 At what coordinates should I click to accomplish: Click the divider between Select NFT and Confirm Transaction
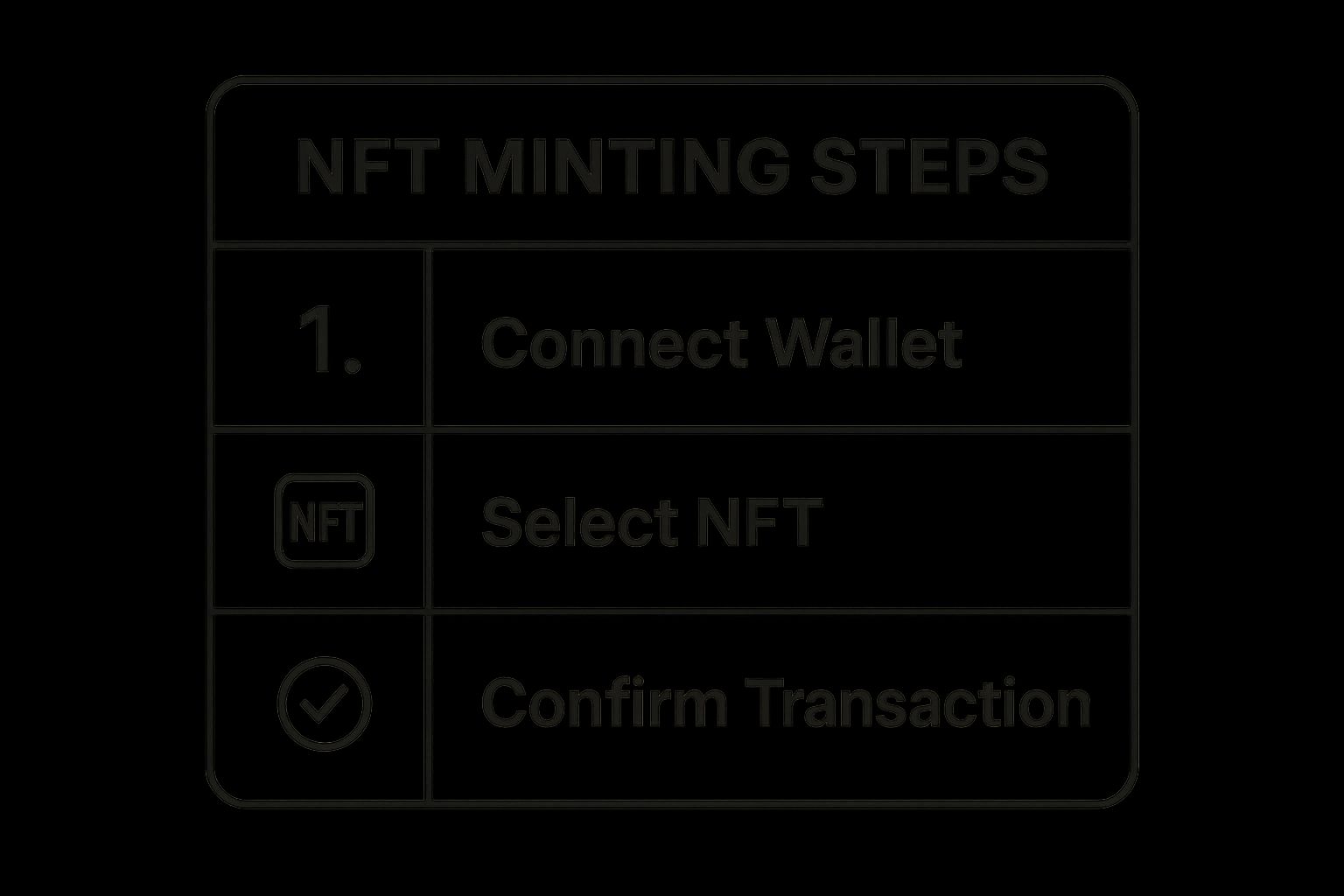point(672,609)
